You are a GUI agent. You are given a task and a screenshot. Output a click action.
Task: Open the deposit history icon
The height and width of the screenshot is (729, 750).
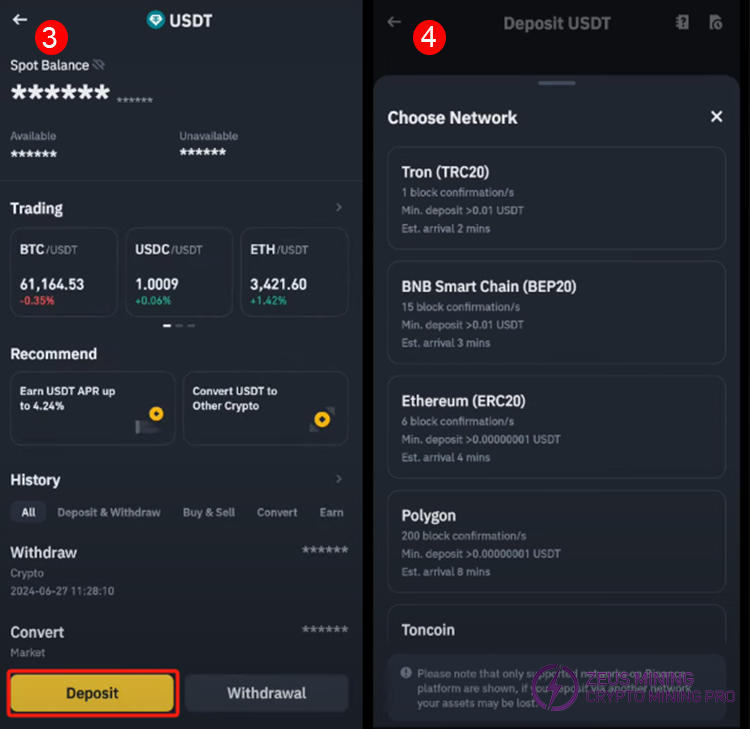pyautogui.click(x=716, y=22)
